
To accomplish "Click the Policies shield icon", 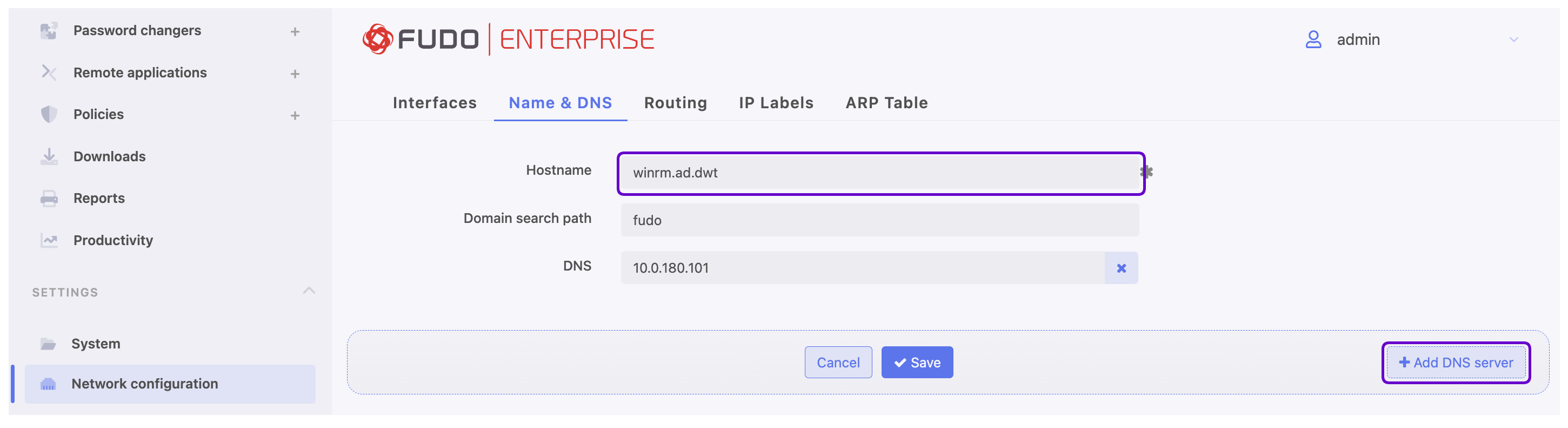I will (49, 115).
